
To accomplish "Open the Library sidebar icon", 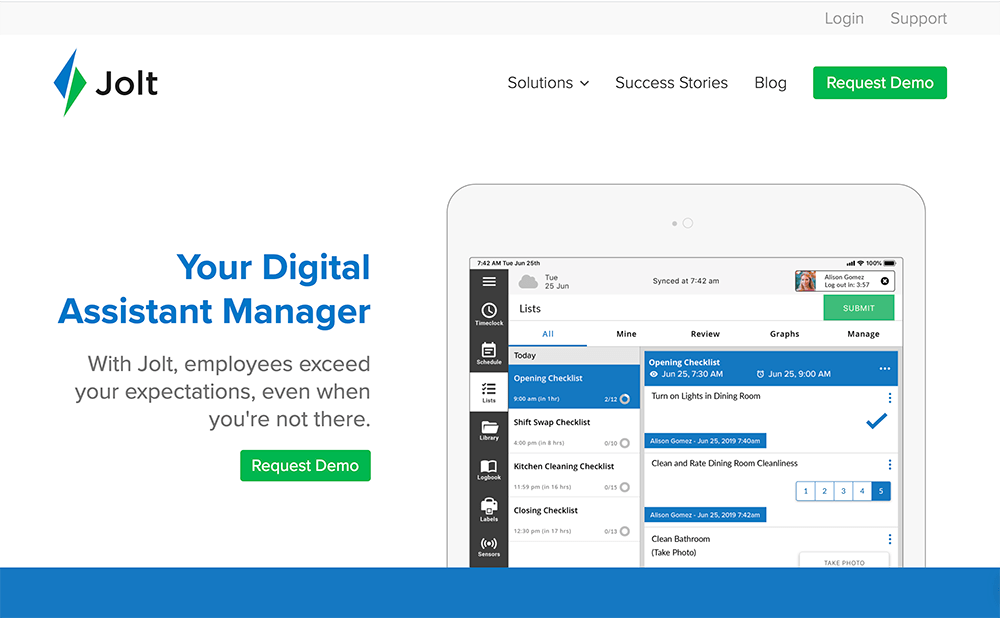I will [489, 430].
